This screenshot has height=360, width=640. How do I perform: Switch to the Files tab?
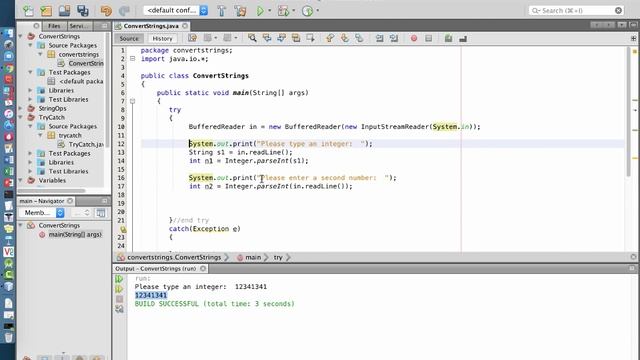54,26
